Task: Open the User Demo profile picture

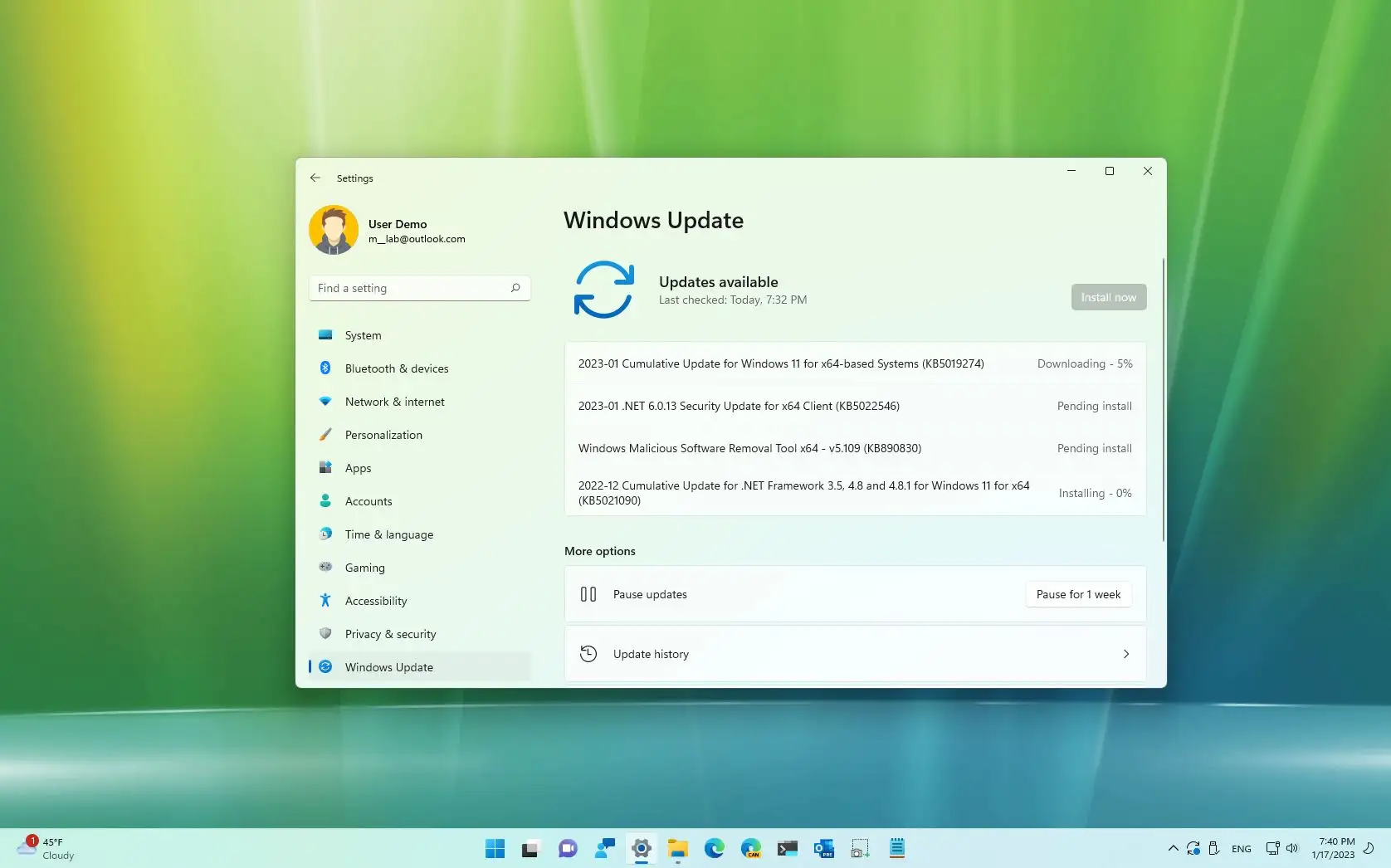Action: coord(334,230)
